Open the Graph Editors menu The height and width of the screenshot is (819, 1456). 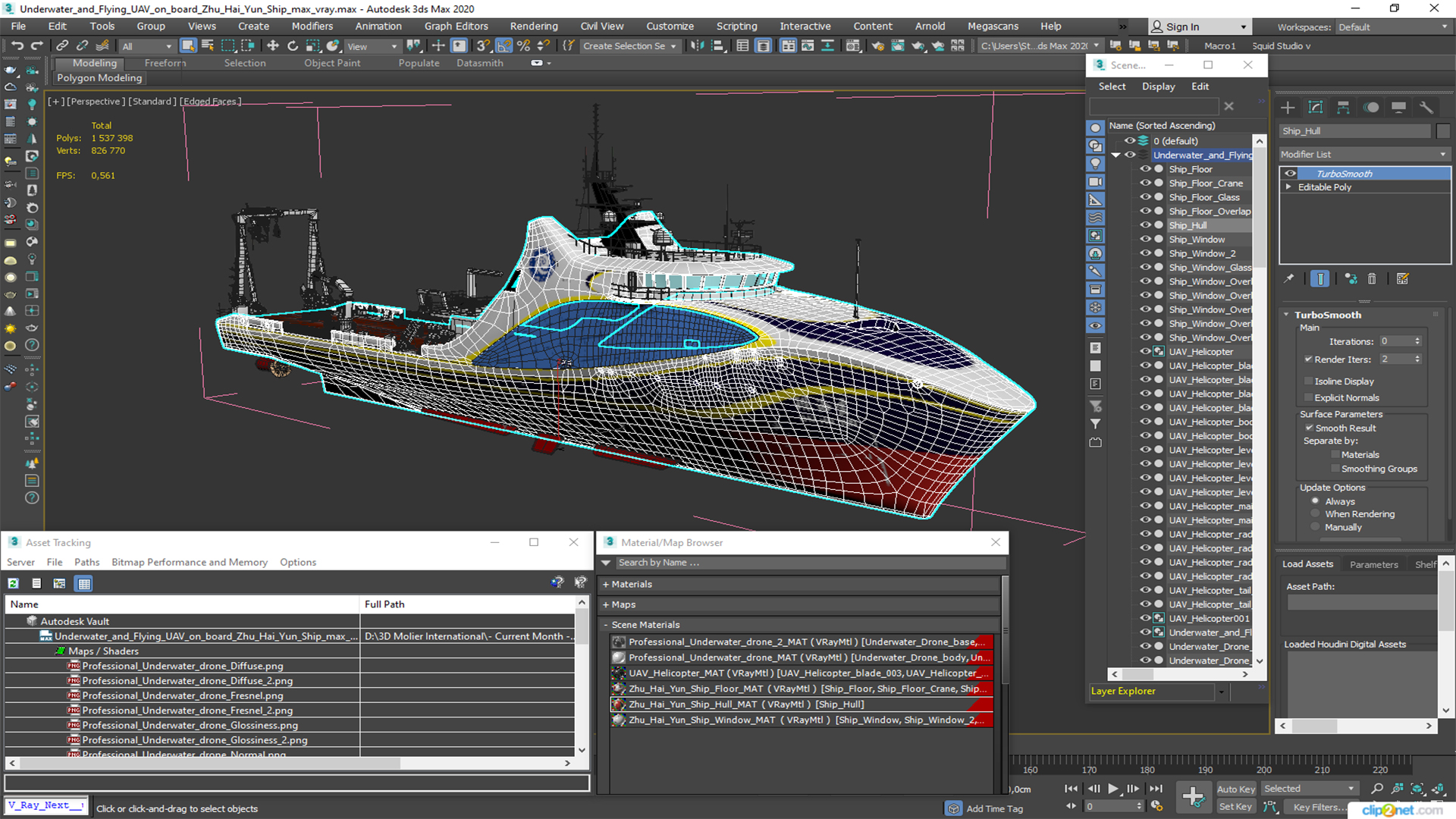(x=456, y=26)
